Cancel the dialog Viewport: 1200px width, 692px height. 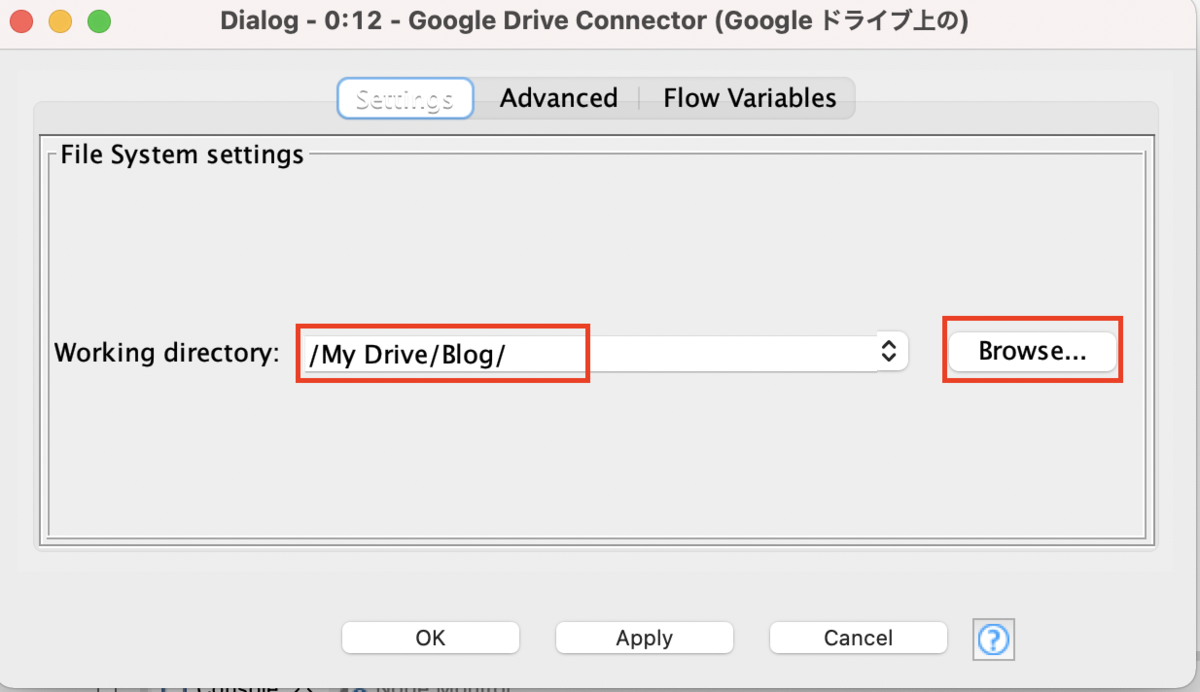(858, 638)
